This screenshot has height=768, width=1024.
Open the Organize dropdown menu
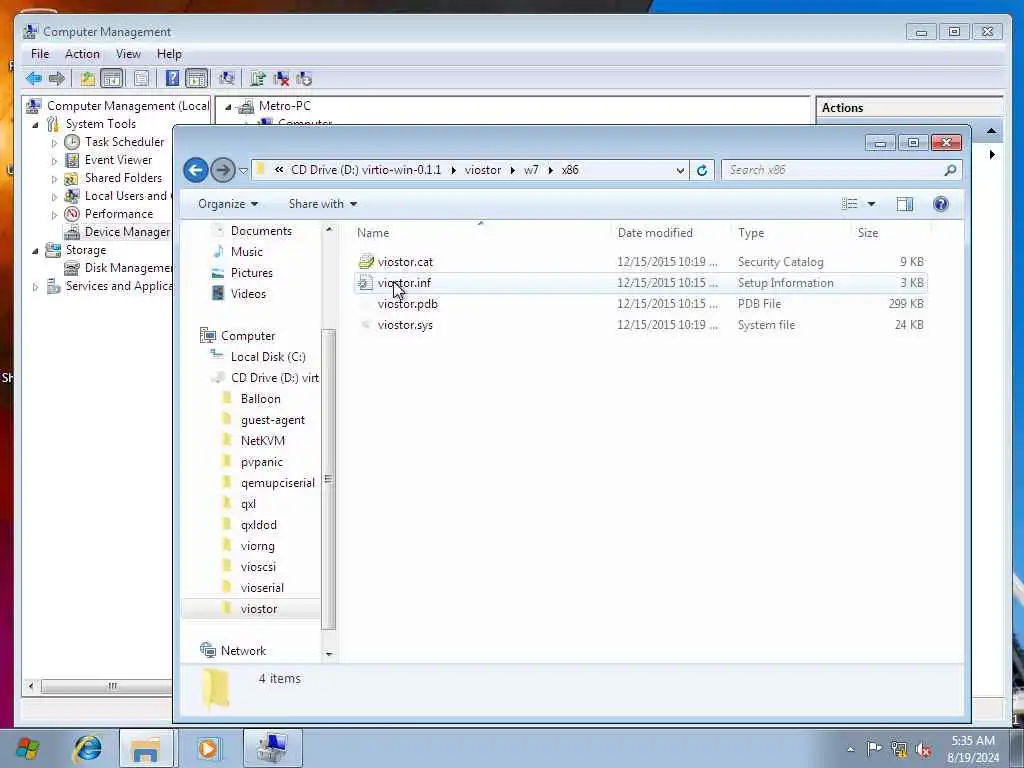point(228,204)
